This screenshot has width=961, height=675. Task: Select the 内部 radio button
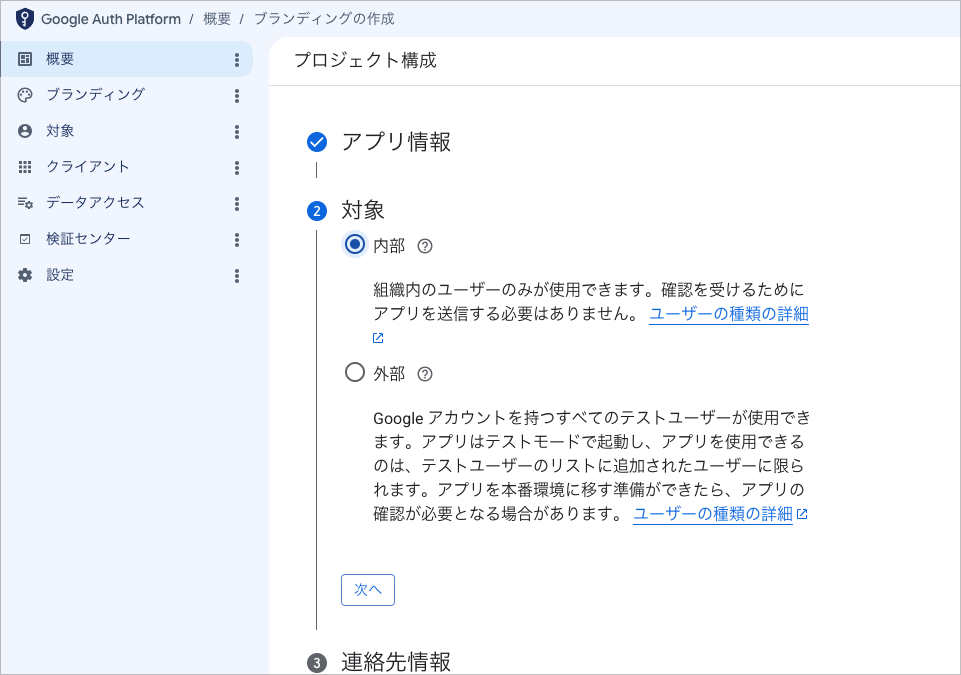354,244
